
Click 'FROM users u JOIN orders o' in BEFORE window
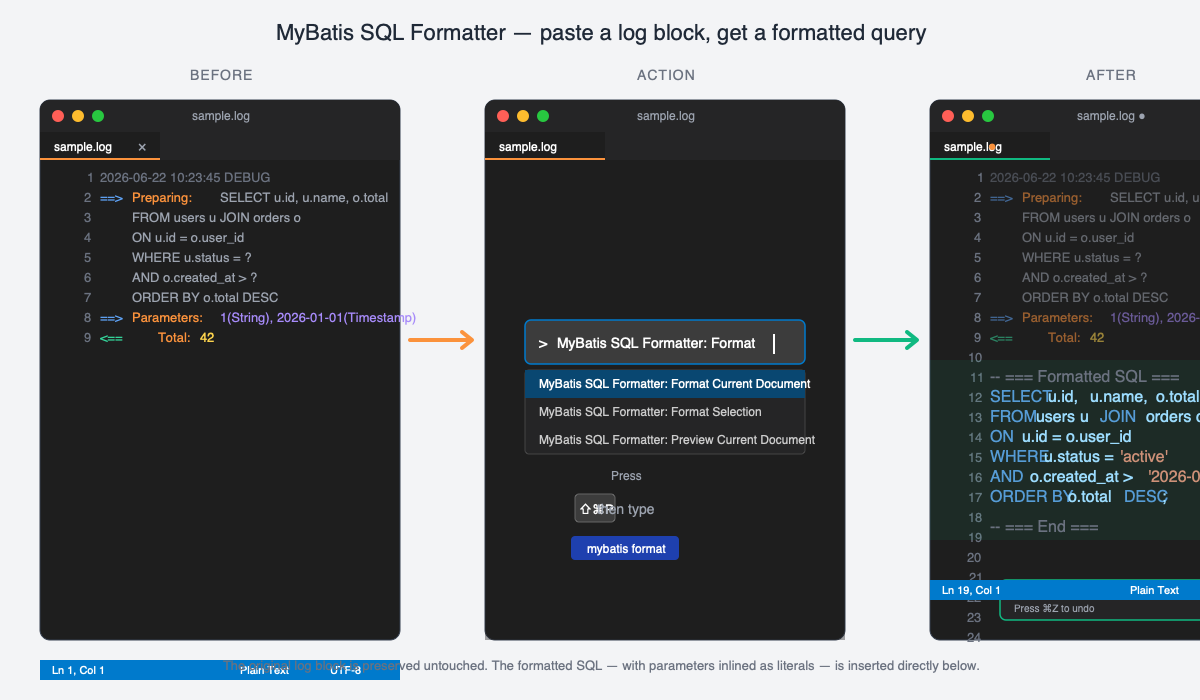216,218
